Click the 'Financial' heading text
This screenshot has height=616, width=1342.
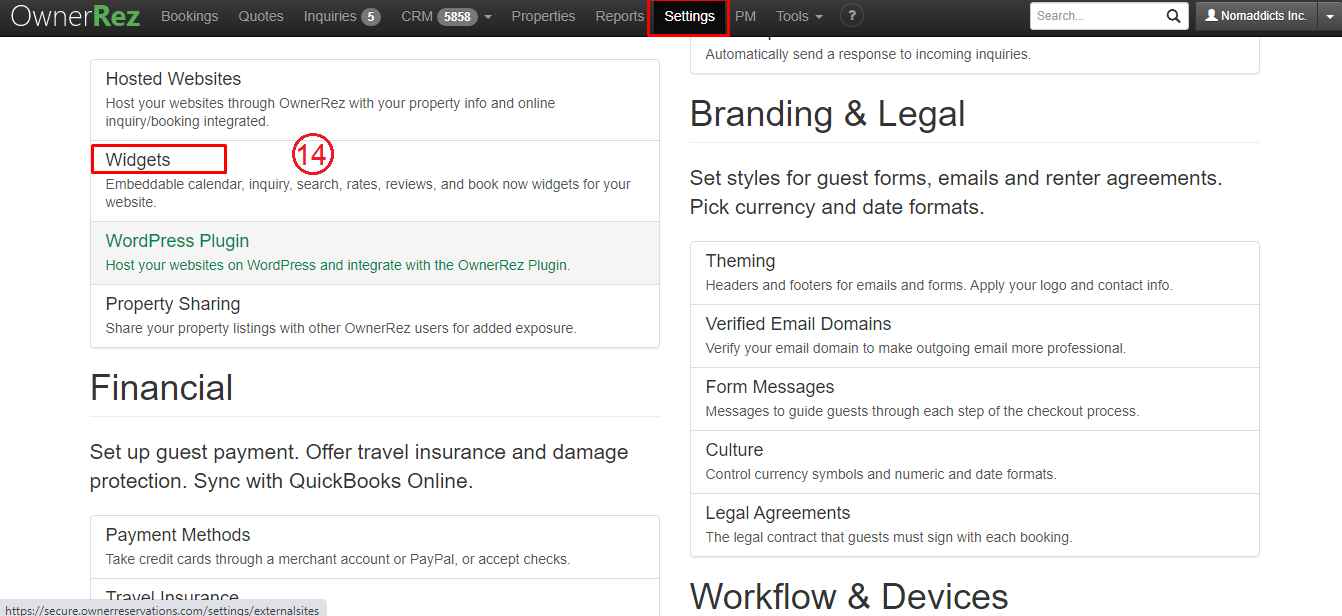[x=162, y=388]
